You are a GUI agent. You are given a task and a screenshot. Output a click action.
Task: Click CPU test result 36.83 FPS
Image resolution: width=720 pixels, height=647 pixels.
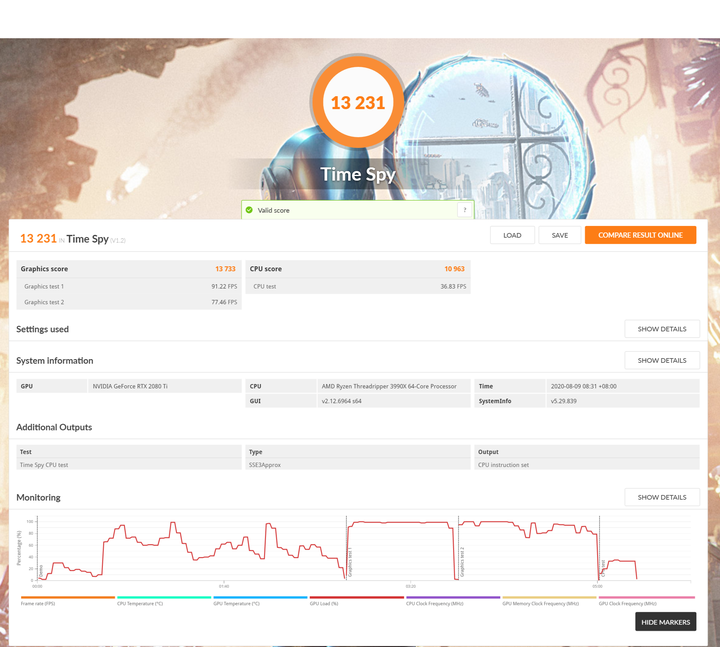click(453, 286)
